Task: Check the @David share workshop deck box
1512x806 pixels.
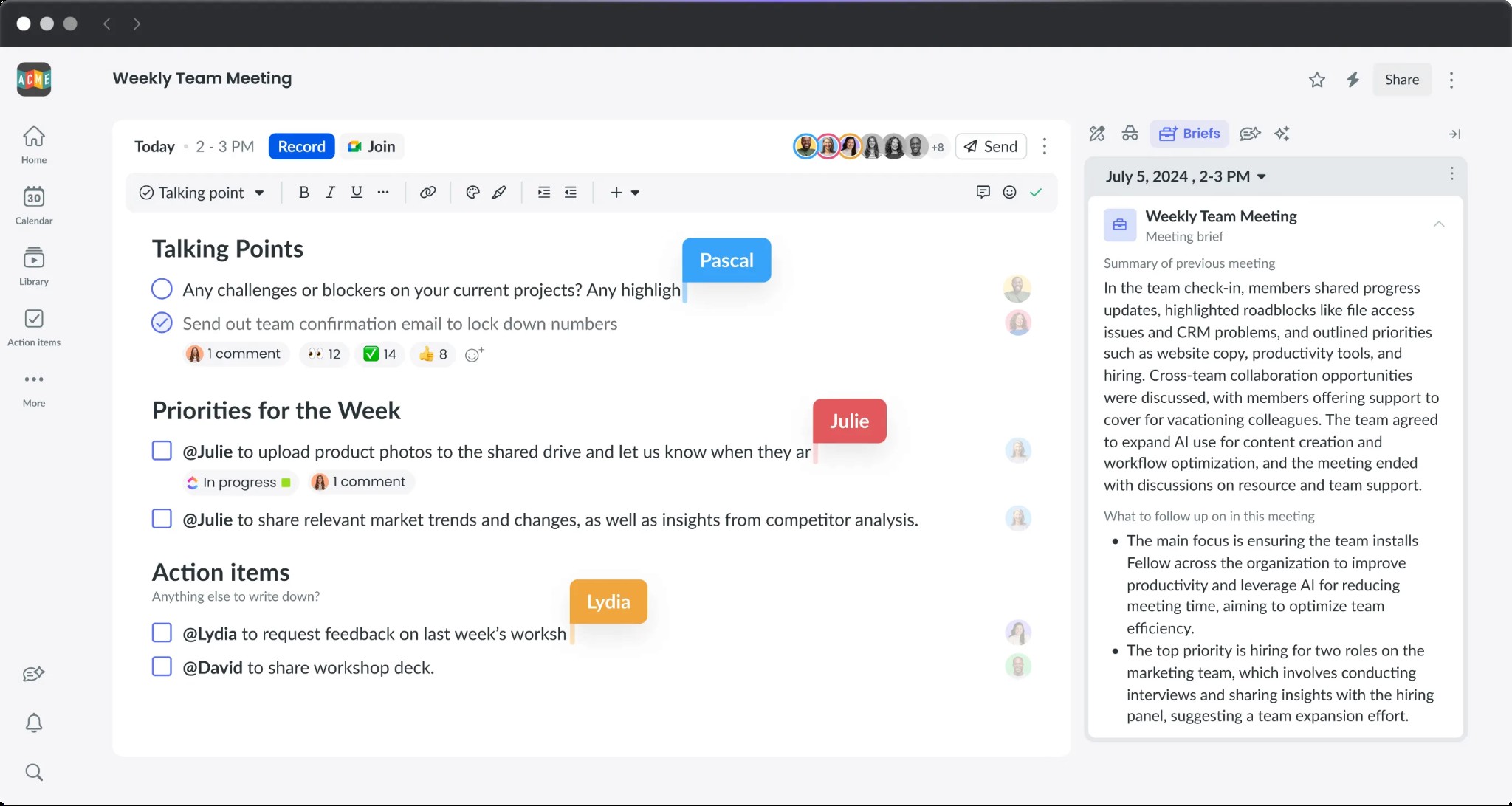Action: click(x=162, y=666)
